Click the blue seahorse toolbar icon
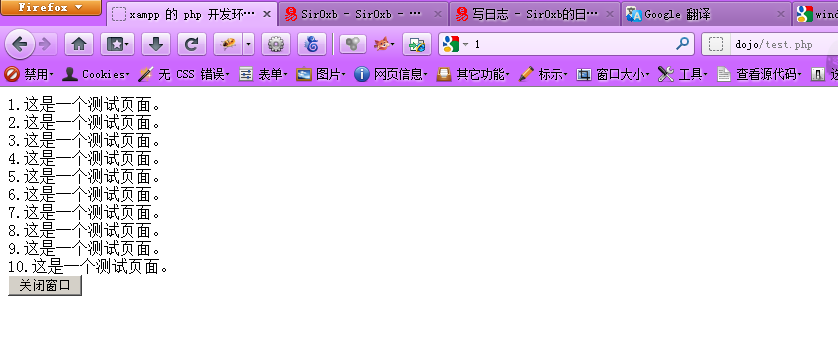 (x=312, y=44)
